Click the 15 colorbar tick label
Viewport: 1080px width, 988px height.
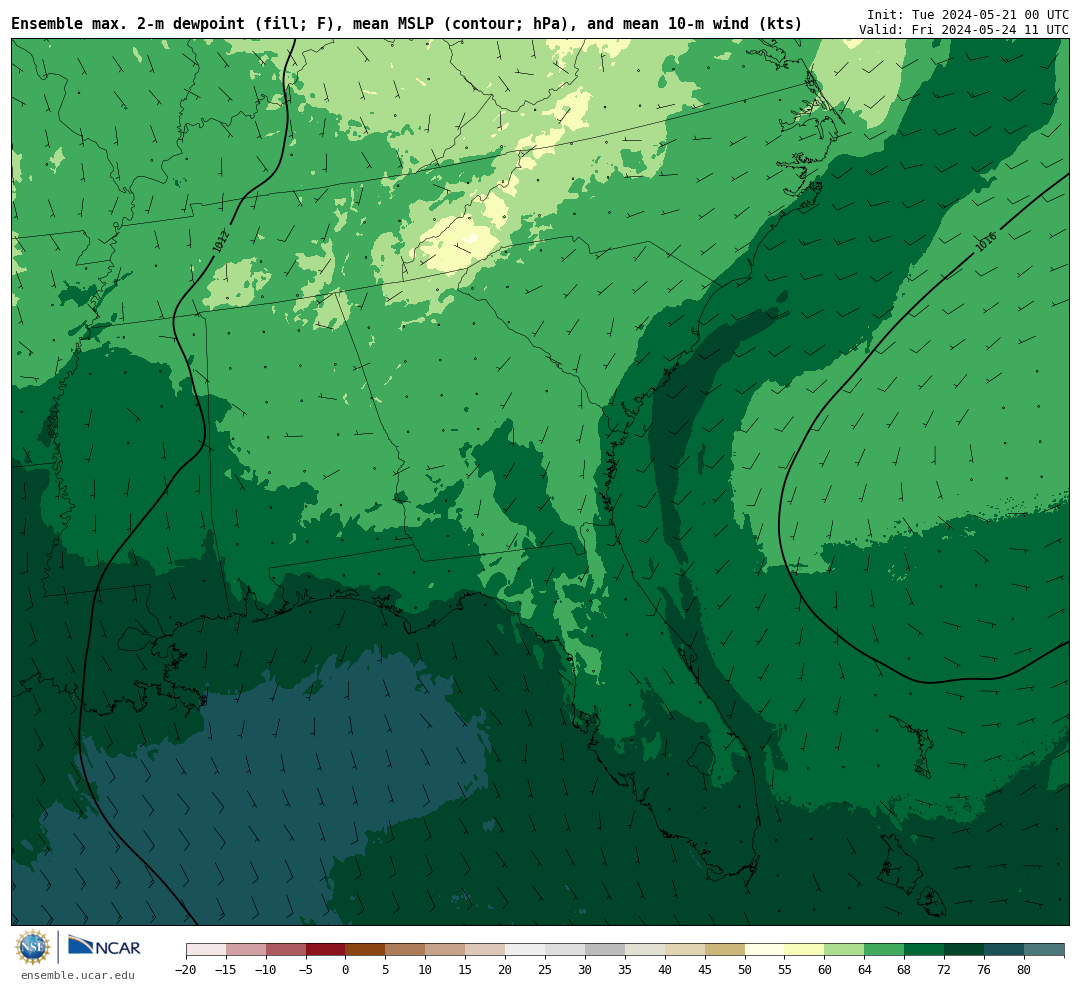pos(466,970)
